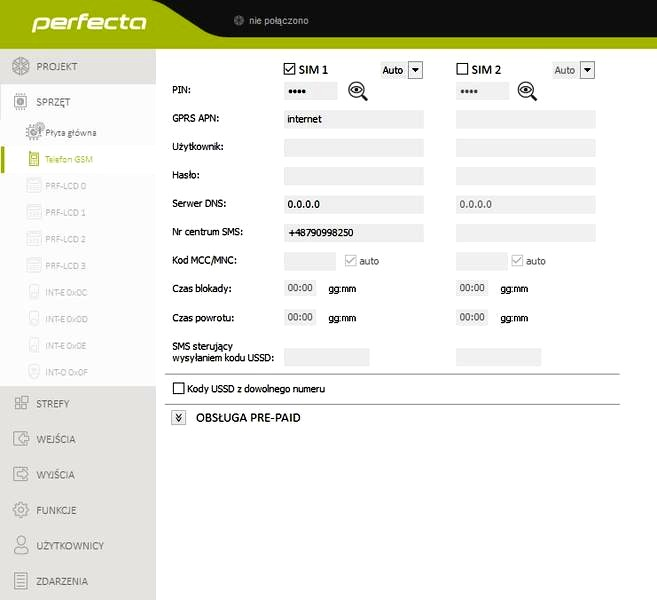Reveal SIM 1 PIN with eye icon
The height and width of the screenshot is (600, 657).
point(358,91)
